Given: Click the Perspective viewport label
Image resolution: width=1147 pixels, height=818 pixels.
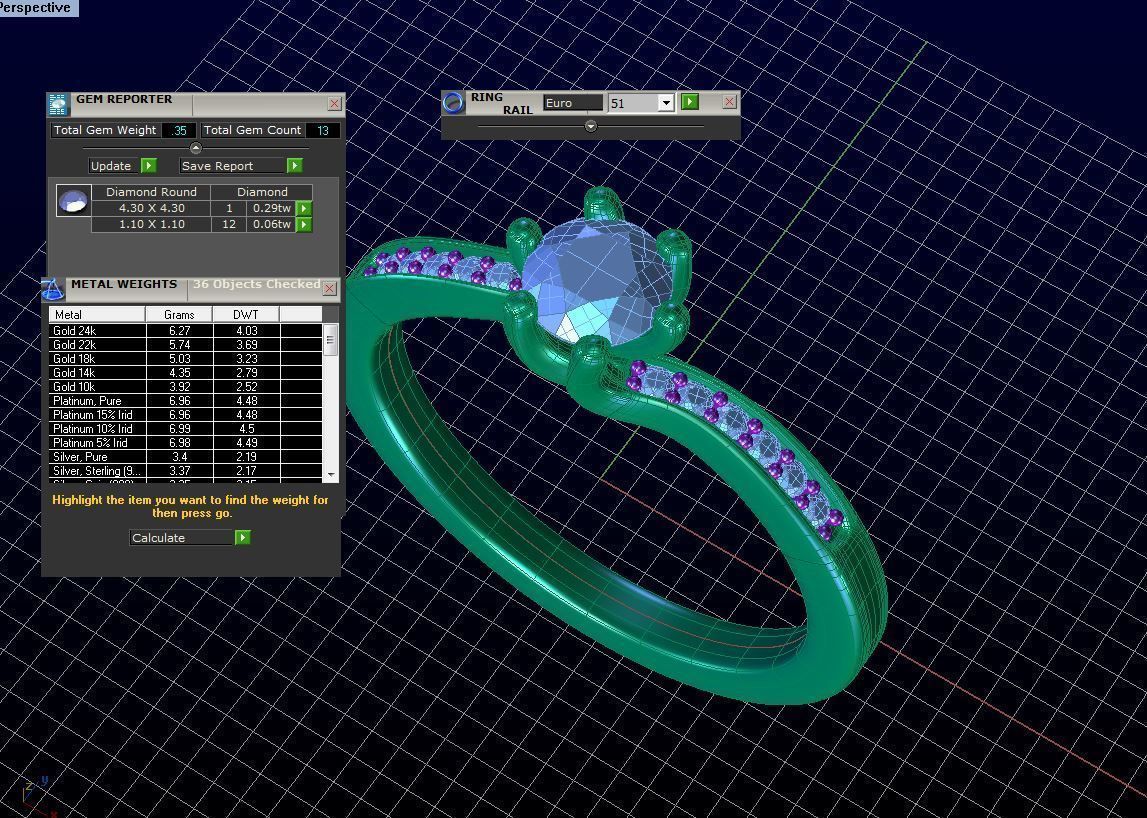Looking at the screenshot, I should click(37, 7).
